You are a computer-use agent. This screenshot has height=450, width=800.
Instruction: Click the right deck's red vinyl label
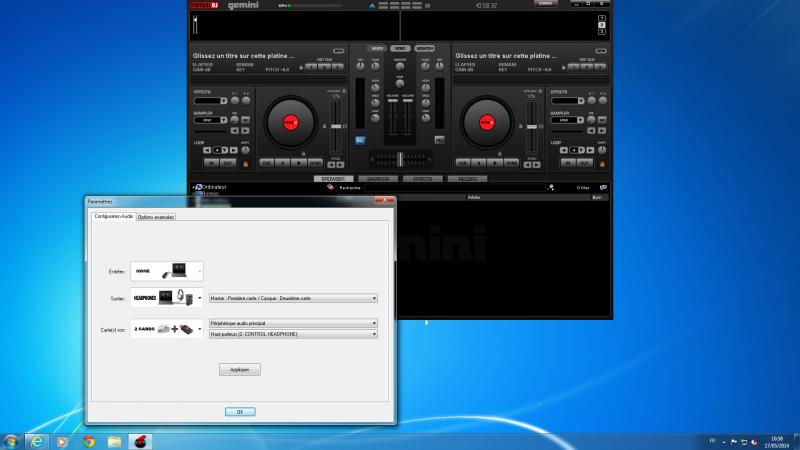pyautogui.click(x=485, y=122)
